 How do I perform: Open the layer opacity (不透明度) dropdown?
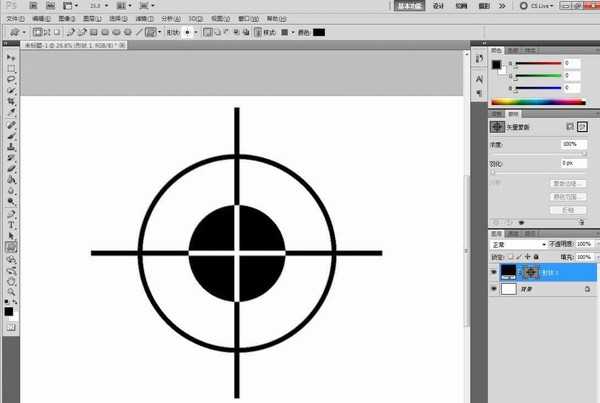(x=595, y=243)
